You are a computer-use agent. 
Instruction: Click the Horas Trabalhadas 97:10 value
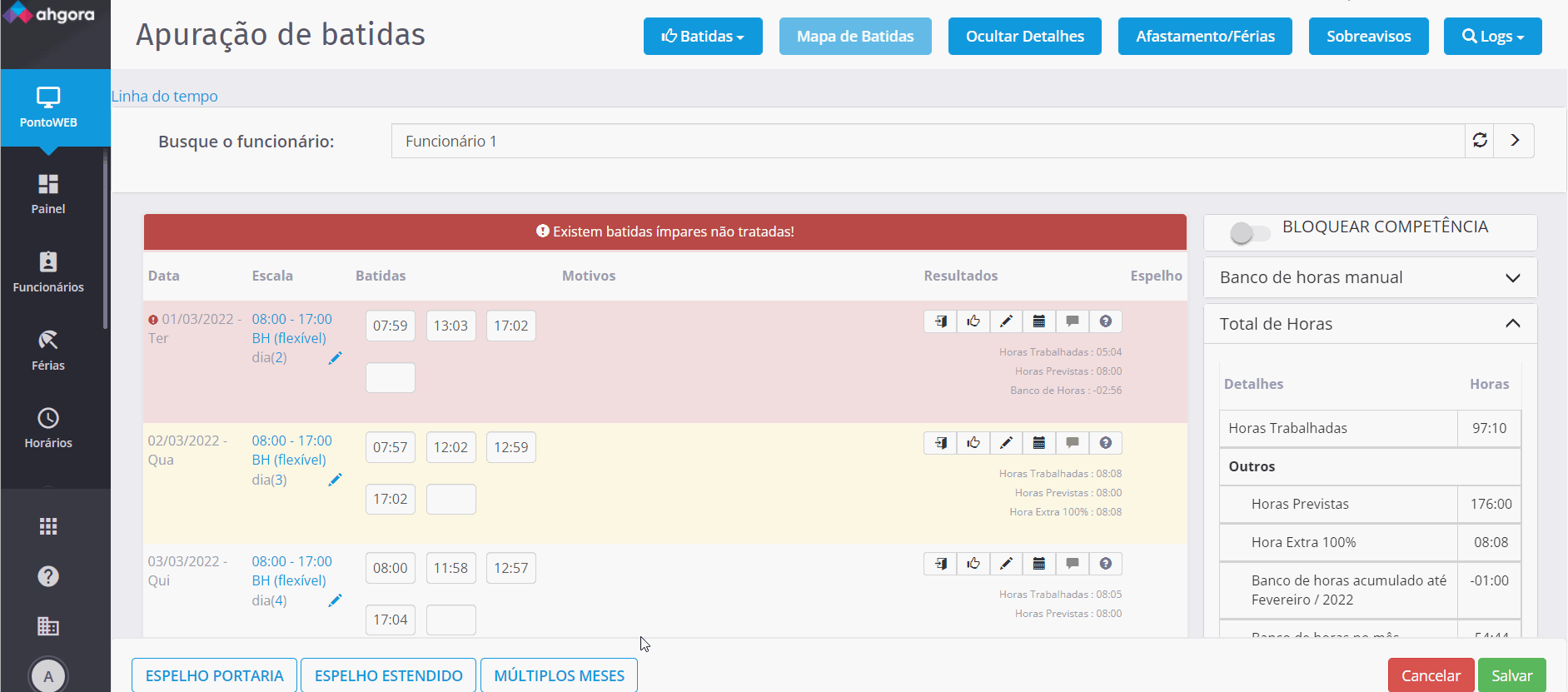[x=1489, y=428]
